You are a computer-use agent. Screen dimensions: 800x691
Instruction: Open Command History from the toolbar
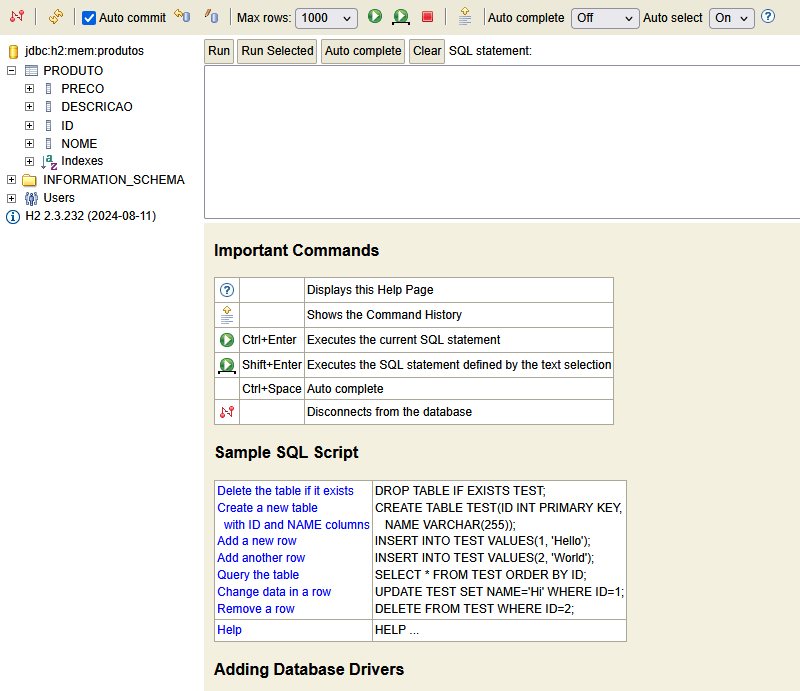465,16
